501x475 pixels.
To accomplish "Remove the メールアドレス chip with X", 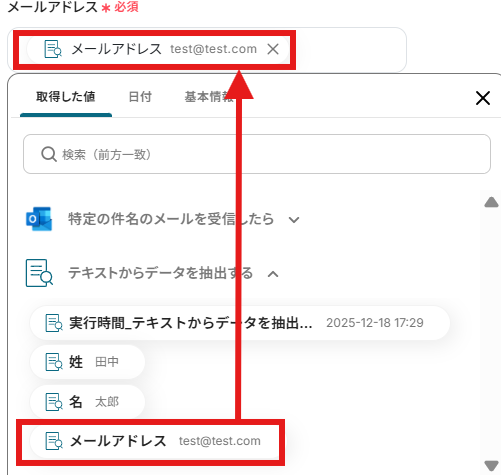I will click(x=273, y=49).
